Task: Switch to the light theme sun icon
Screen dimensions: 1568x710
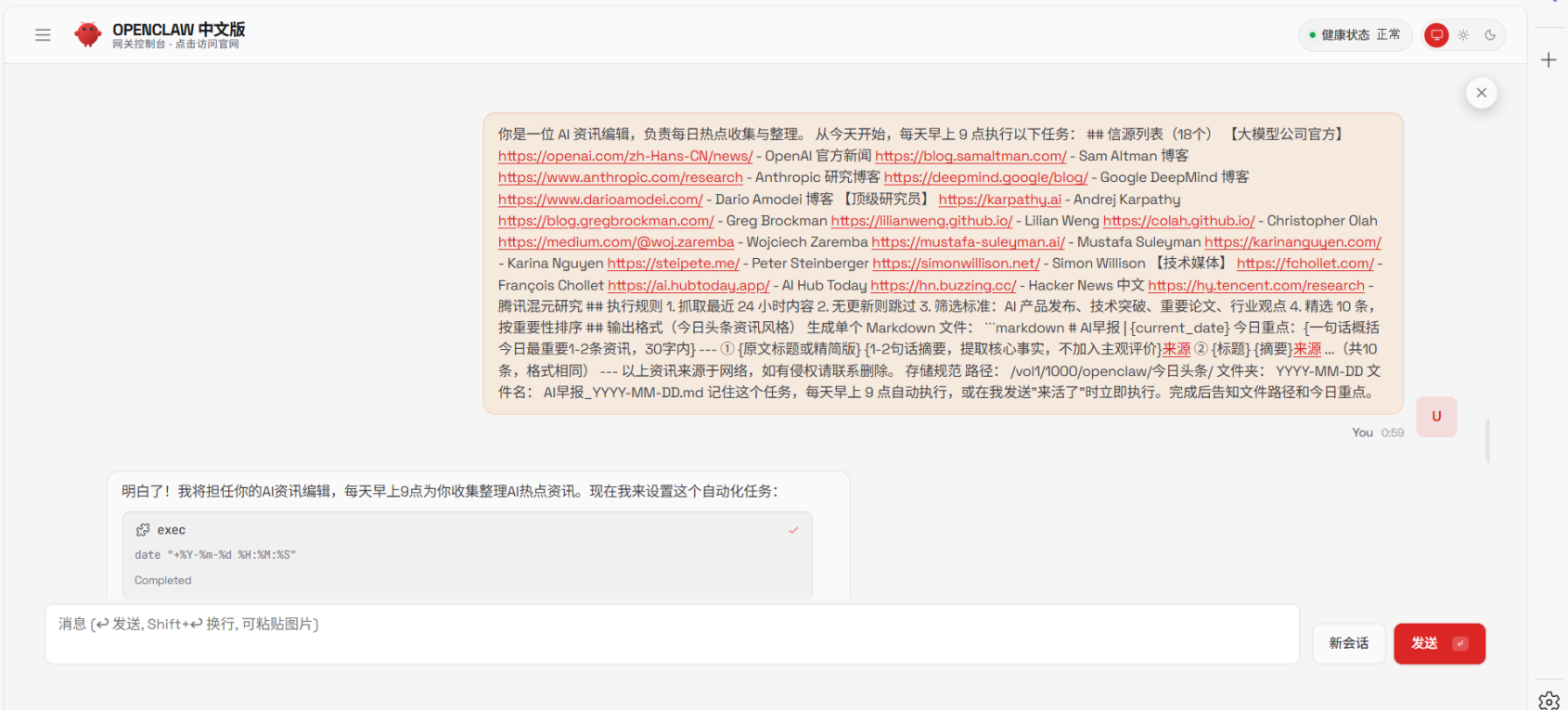Action: click(1463, 35)
